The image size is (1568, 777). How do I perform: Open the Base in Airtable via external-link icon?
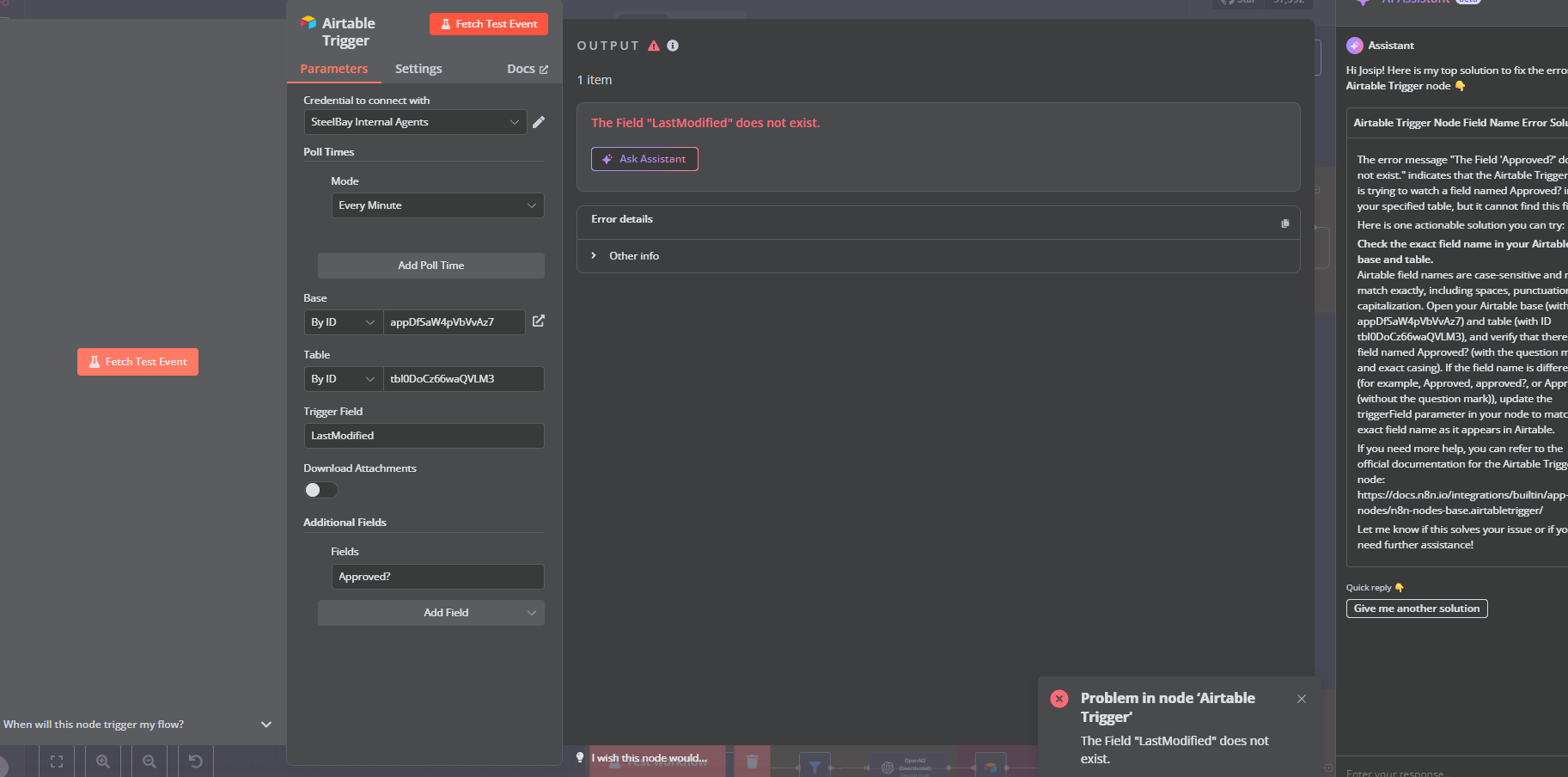pyautogui.click(x=539, y=321)
